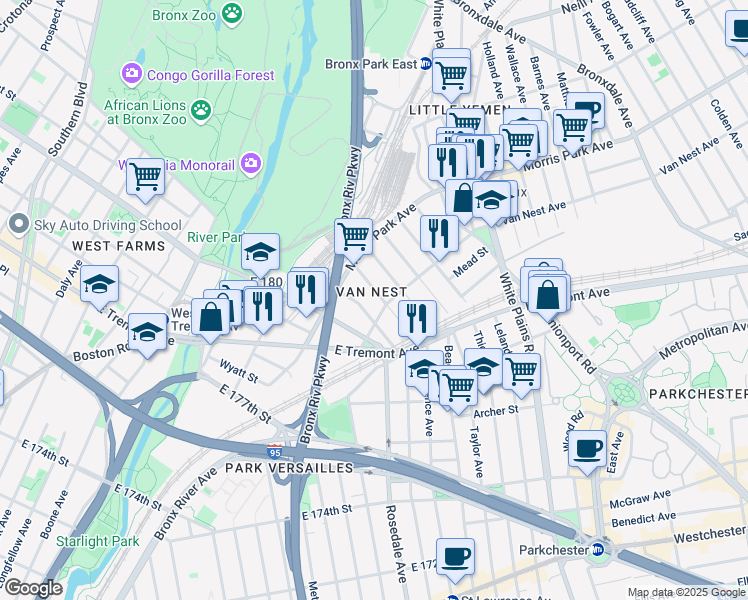Open the Parkchester MTA station icon
This screenshot has width=748, height=600.
597,550
